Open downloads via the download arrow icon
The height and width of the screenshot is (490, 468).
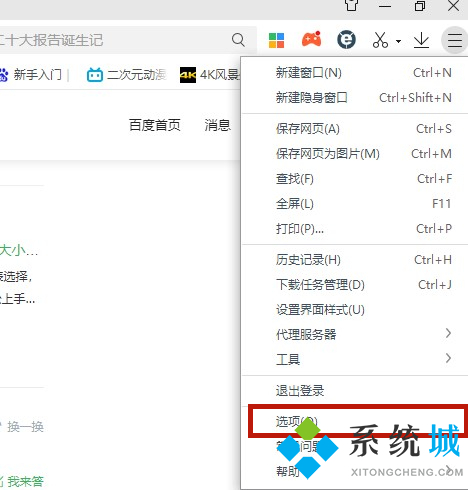421,40
